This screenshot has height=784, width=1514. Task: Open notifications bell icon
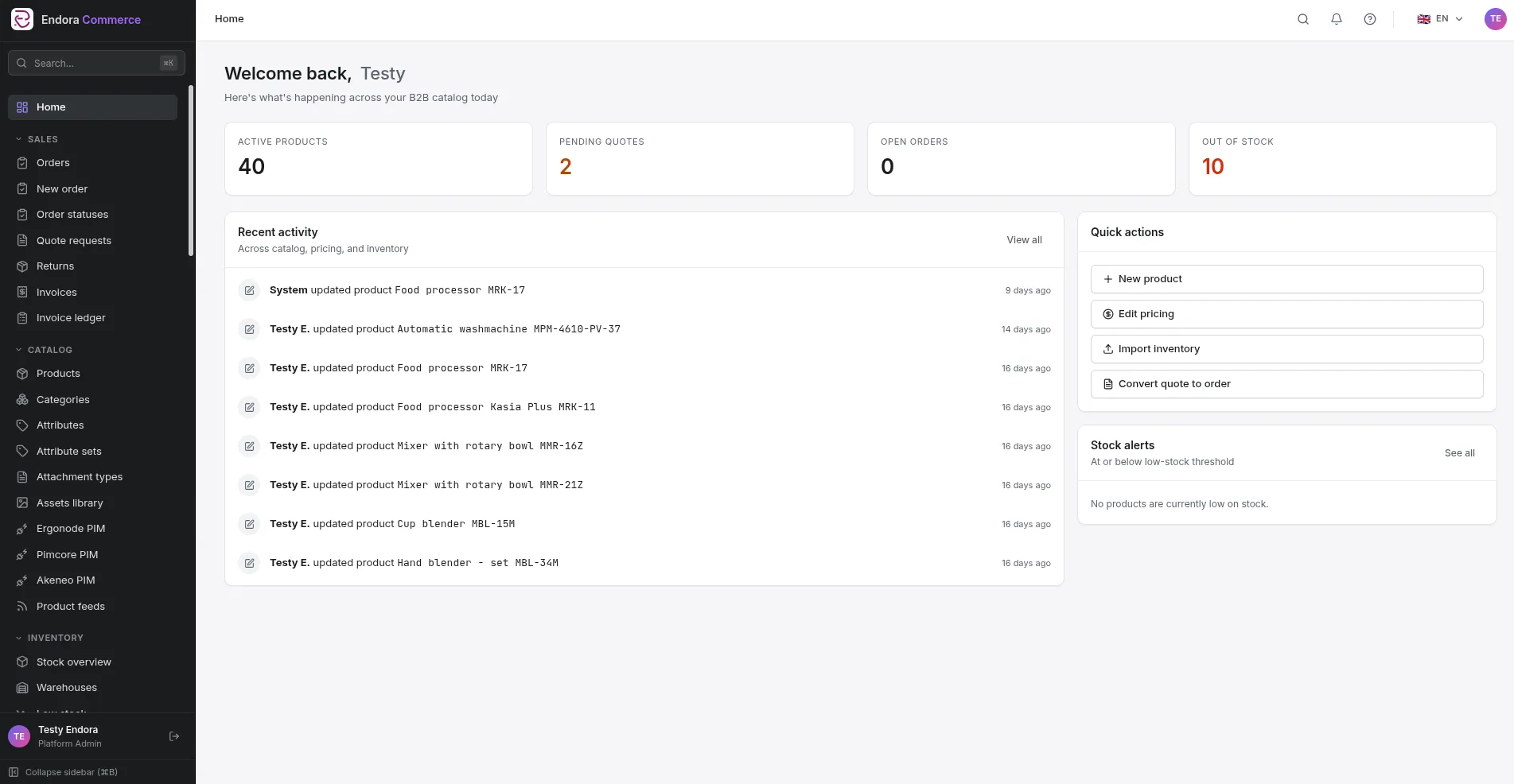point(1337,19)
